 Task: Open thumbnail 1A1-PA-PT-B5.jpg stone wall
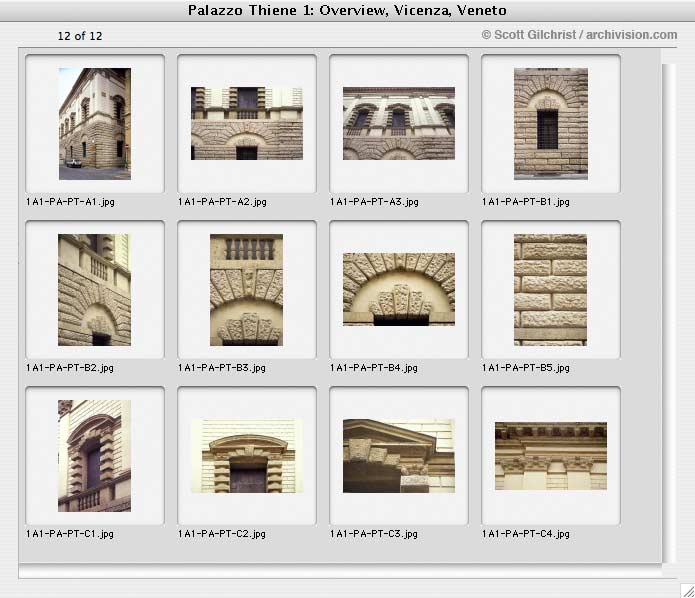pyautogui.click(x=551, y=290)
